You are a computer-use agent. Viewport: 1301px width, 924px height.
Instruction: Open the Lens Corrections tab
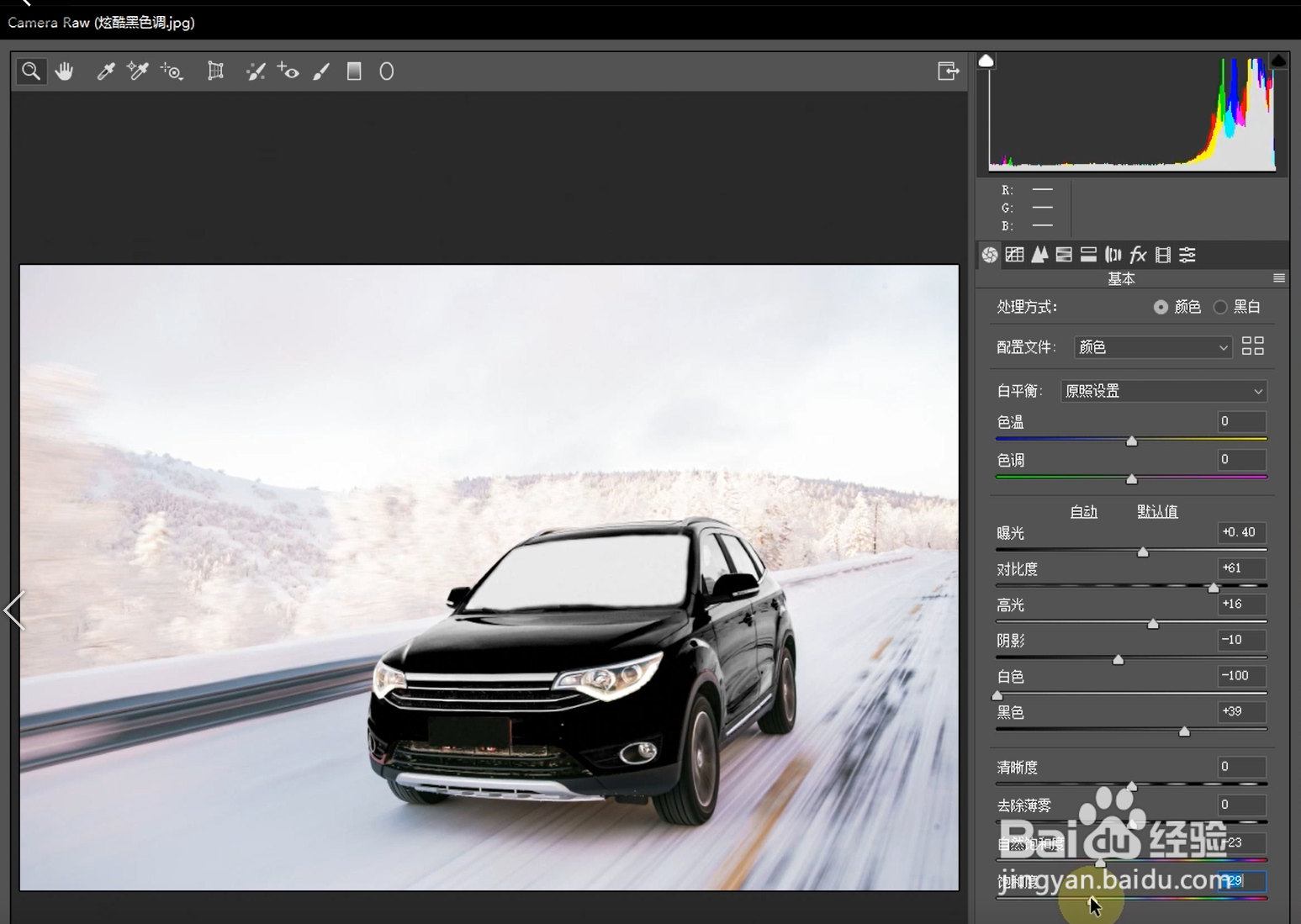[1113, 255]
